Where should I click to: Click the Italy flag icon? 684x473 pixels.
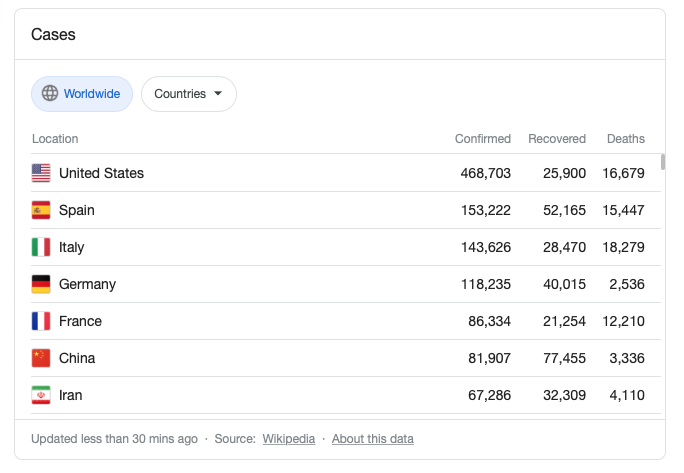coord(41,247)
